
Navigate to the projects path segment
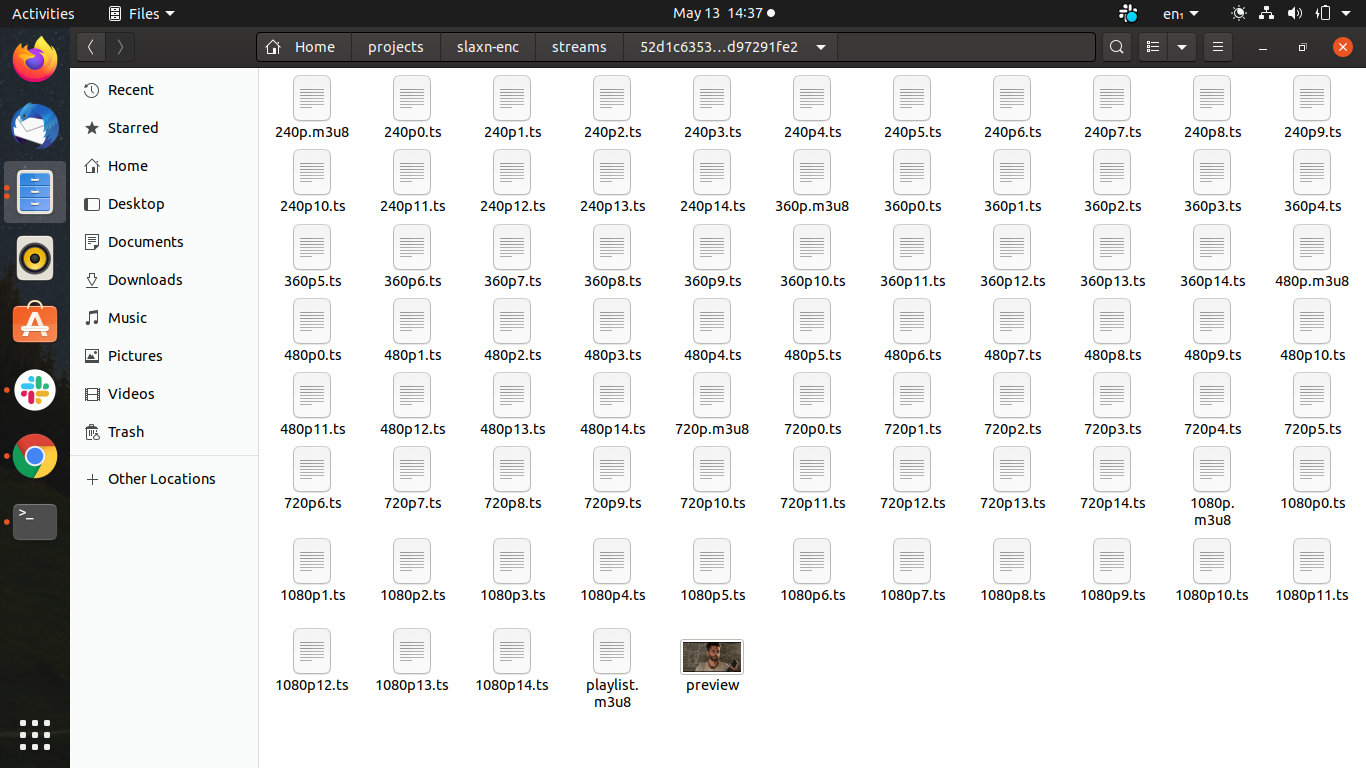pyautogui.click(x=395, y=47)
